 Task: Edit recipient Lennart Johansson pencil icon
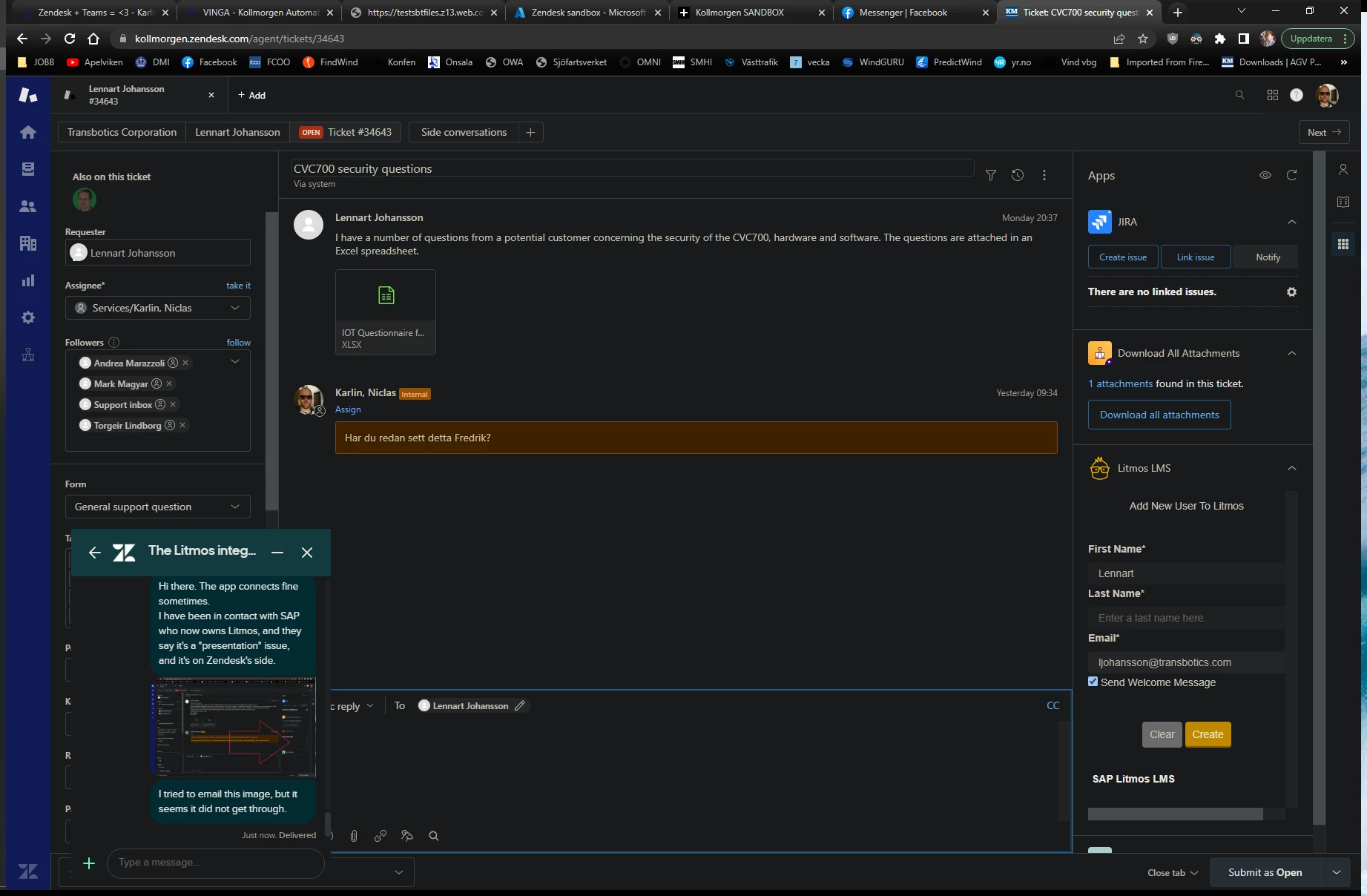click(520, 705)
